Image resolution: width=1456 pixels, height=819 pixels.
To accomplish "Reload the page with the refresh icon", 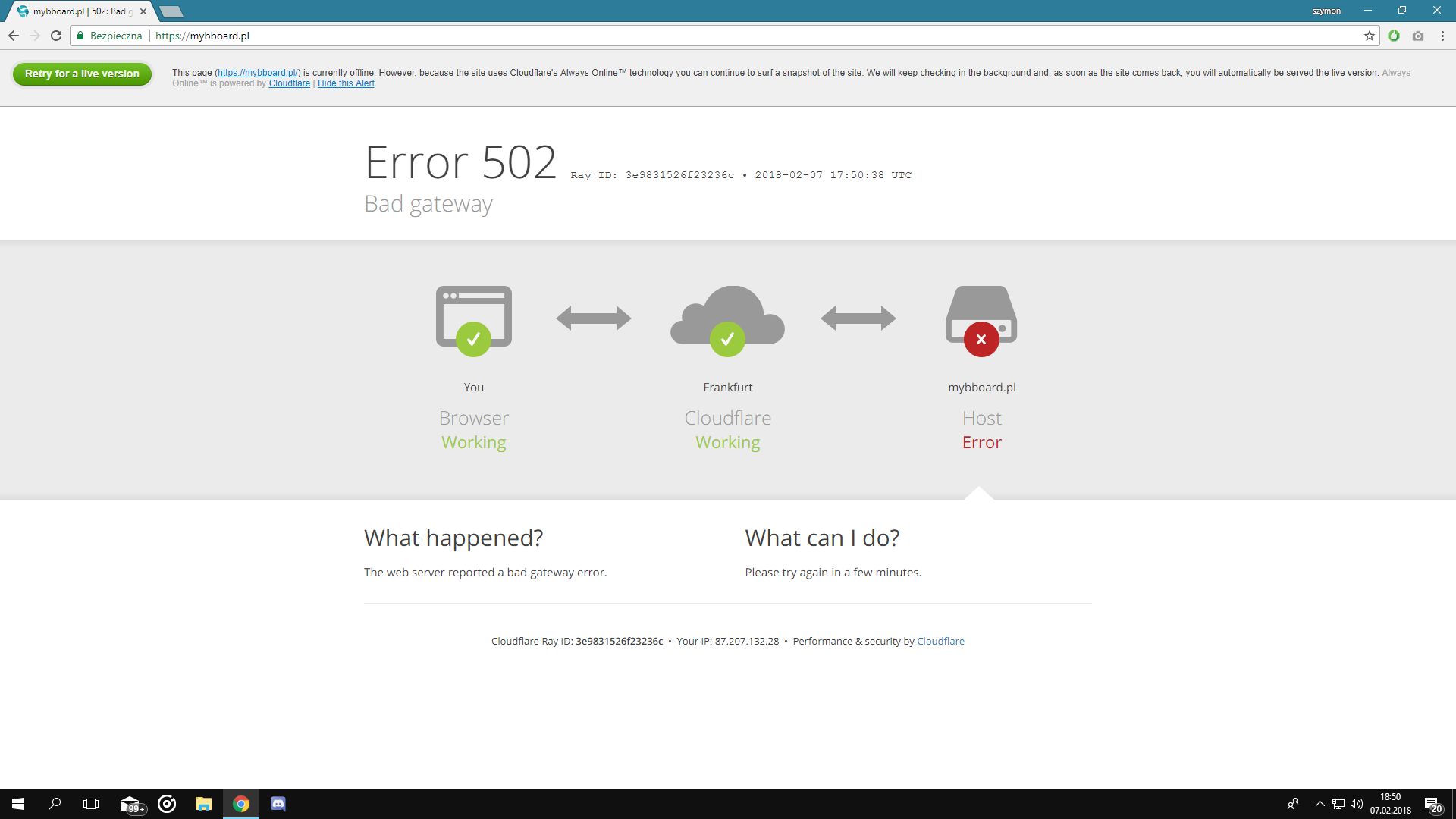I will [x=56, y=36].
